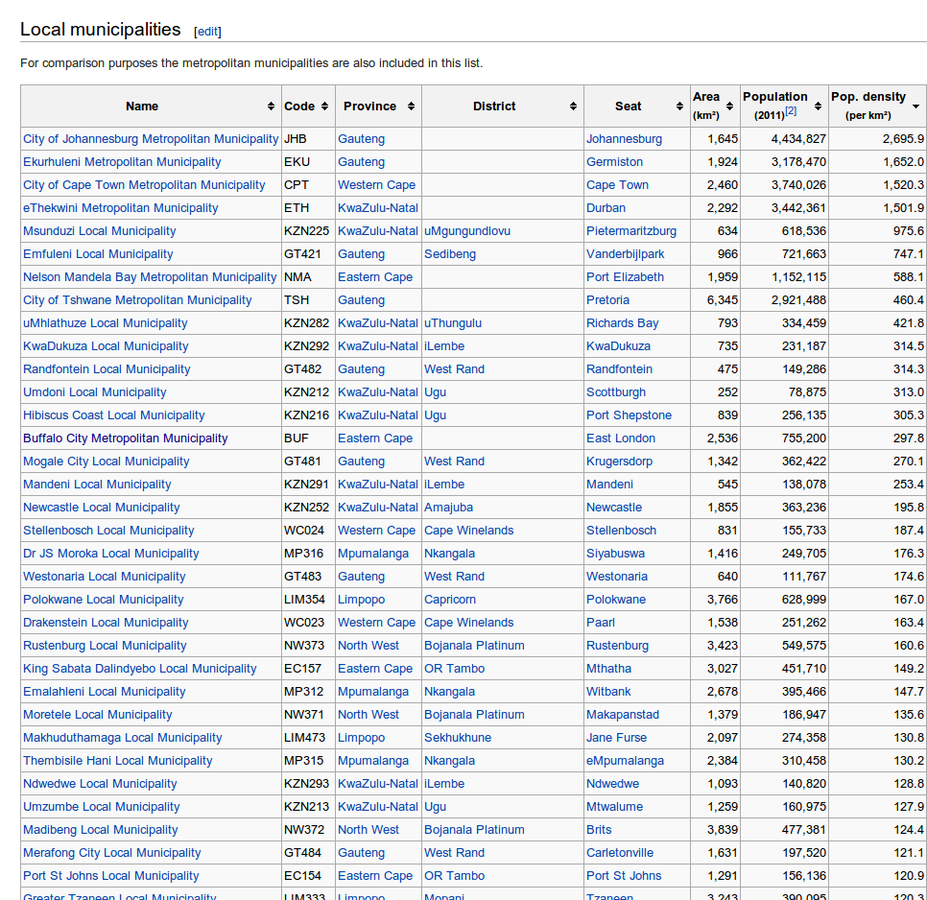This screenshot has height=900, width=927.
Task: Open KwaDukuza Local Municipality link
Action: pos(106,347)
